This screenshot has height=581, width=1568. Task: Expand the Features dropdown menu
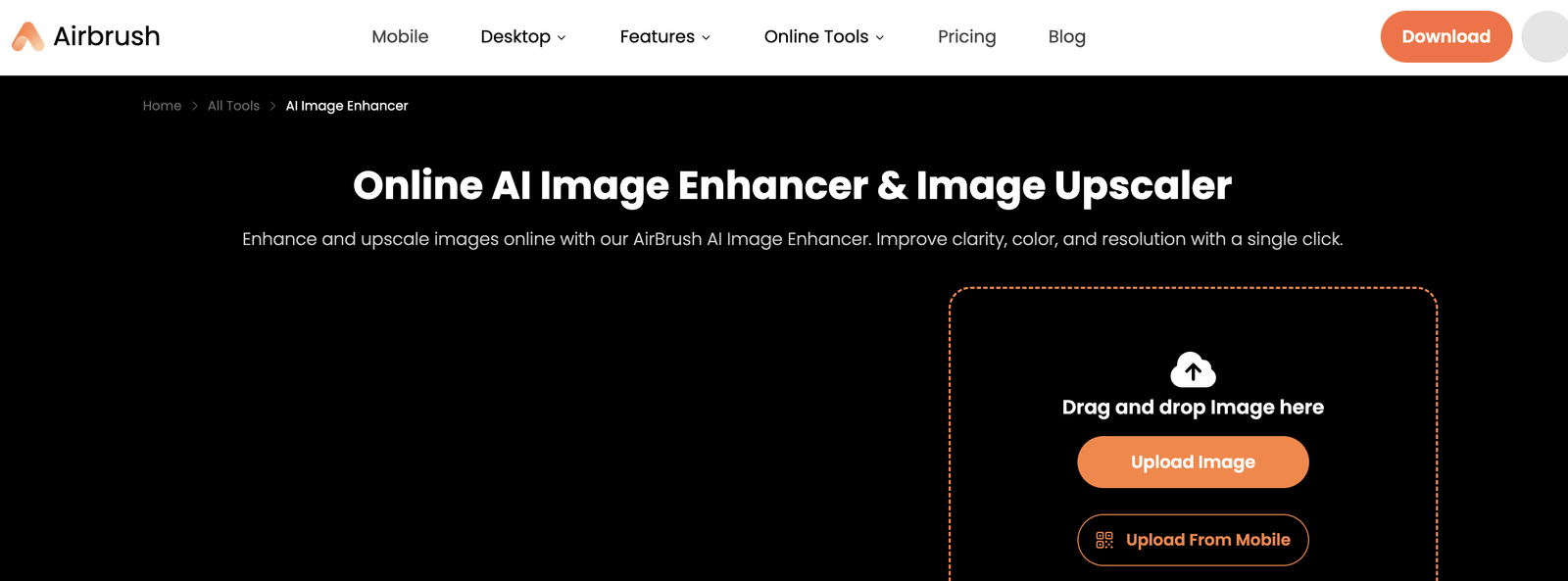[x=665, y=36]
